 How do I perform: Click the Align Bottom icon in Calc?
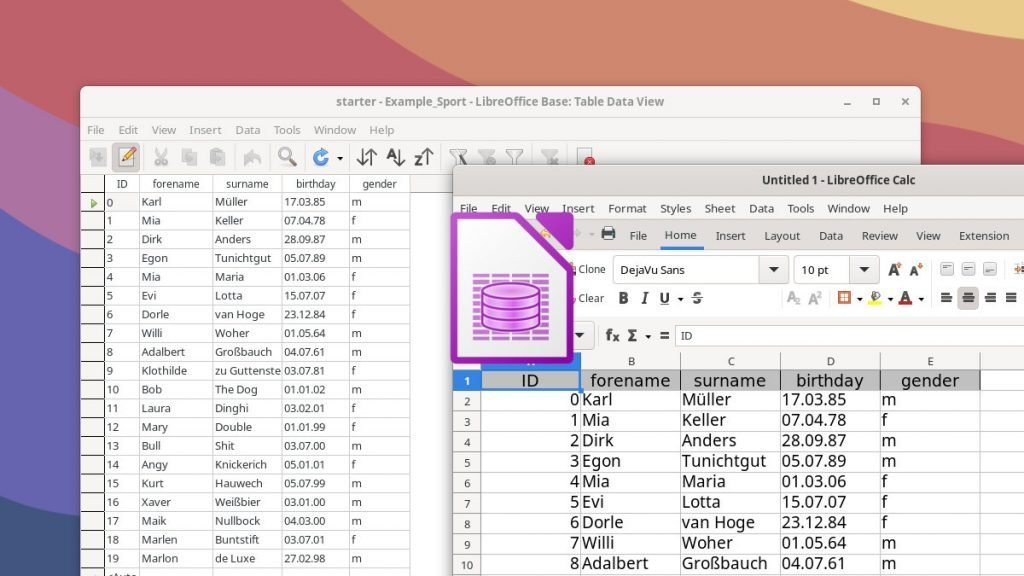point(990,269)
